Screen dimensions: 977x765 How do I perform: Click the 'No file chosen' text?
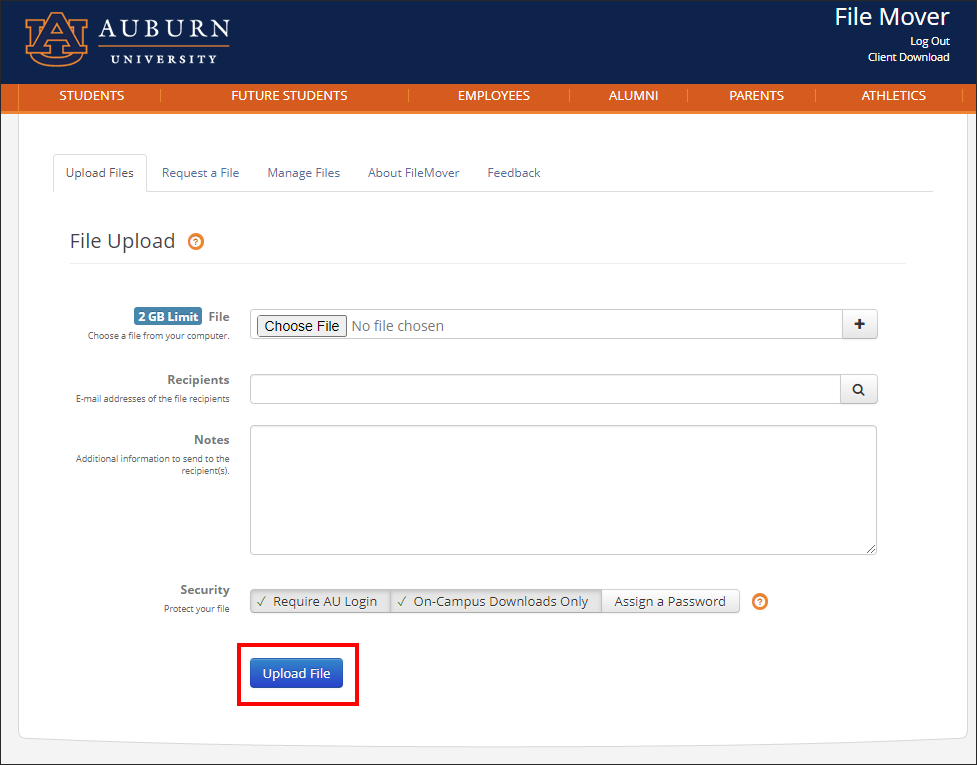[398, 326]
